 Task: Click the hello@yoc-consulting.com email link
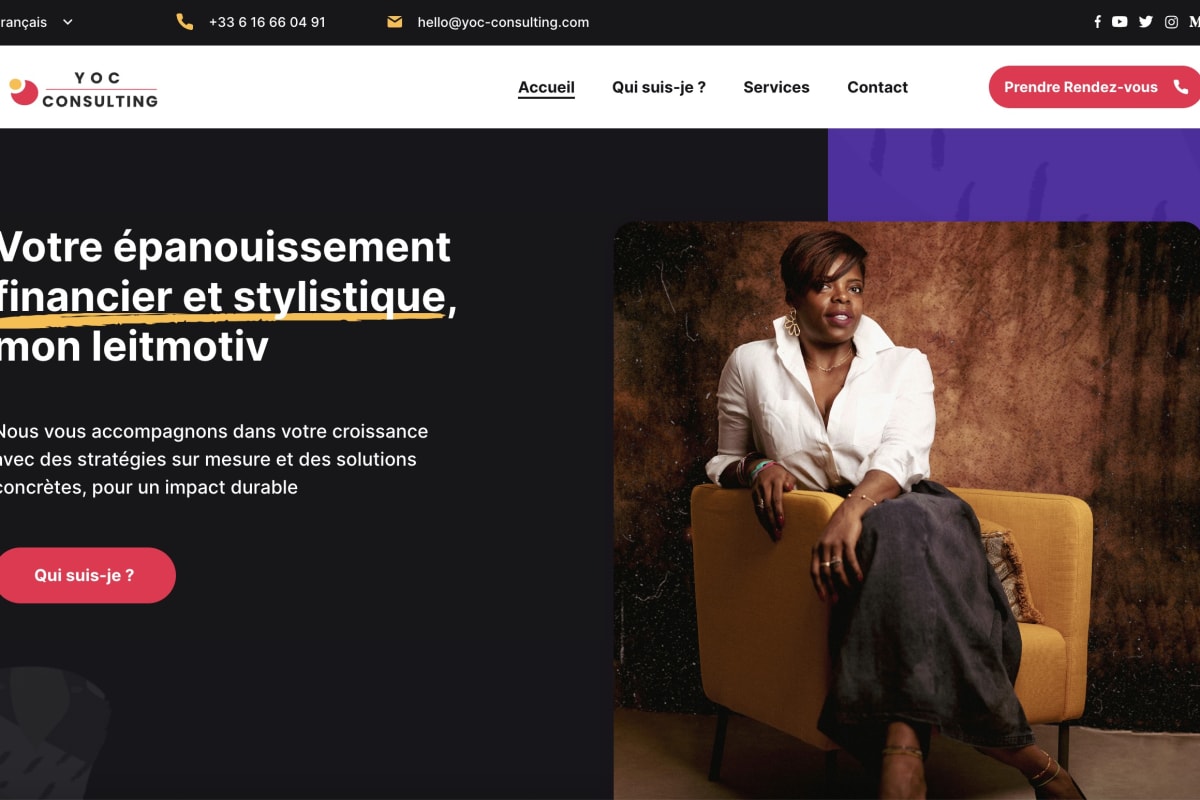tap(503, 22)
